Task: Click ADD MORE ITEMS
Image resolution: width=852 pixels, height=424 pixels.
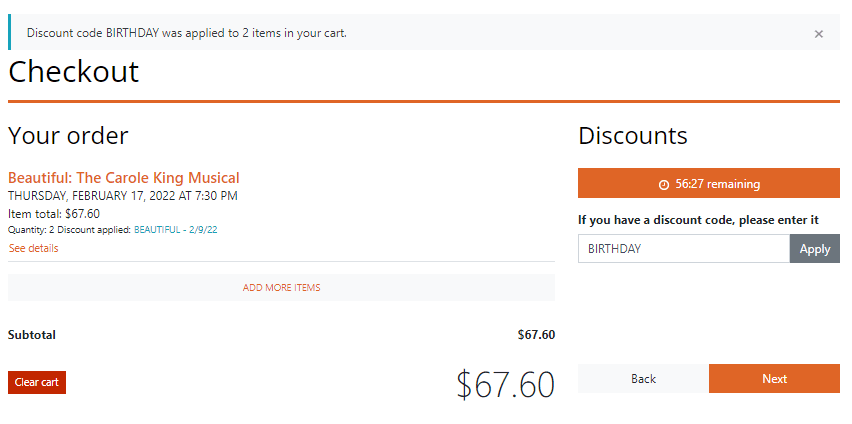Action: tap(281, 288)
